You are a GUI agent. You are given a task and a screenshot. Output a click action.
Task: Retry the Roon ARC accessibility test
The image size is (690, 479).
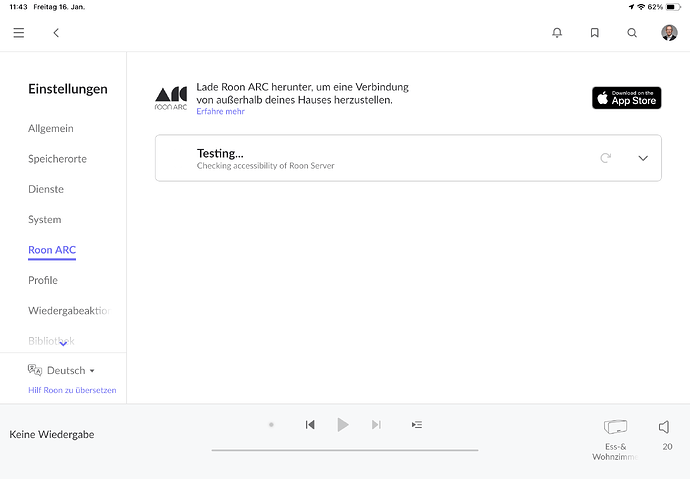(x=605, y=158)
